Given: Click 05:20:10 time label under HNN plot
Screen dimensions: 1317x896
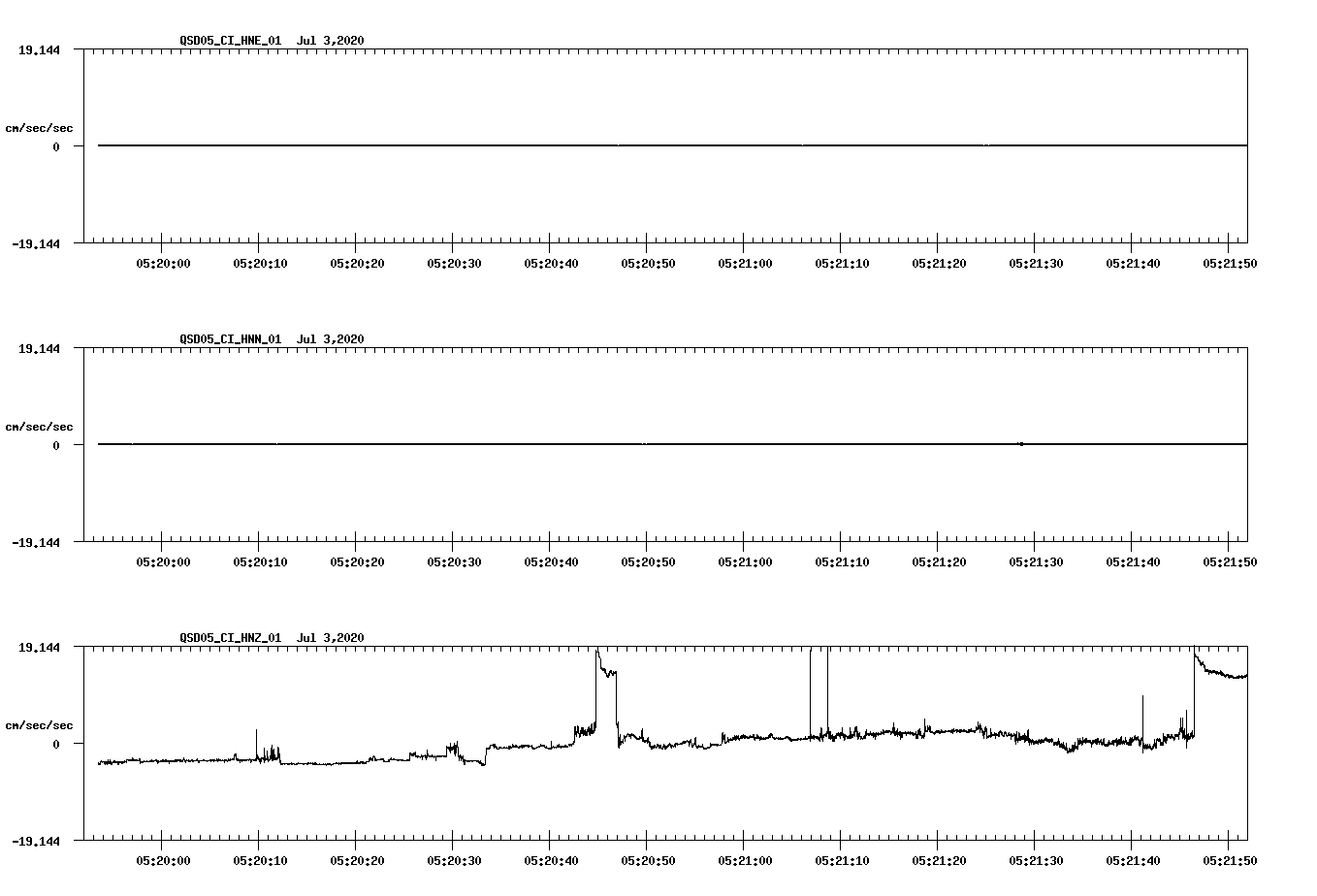Looking at the screenshot, I should point(260,561).
